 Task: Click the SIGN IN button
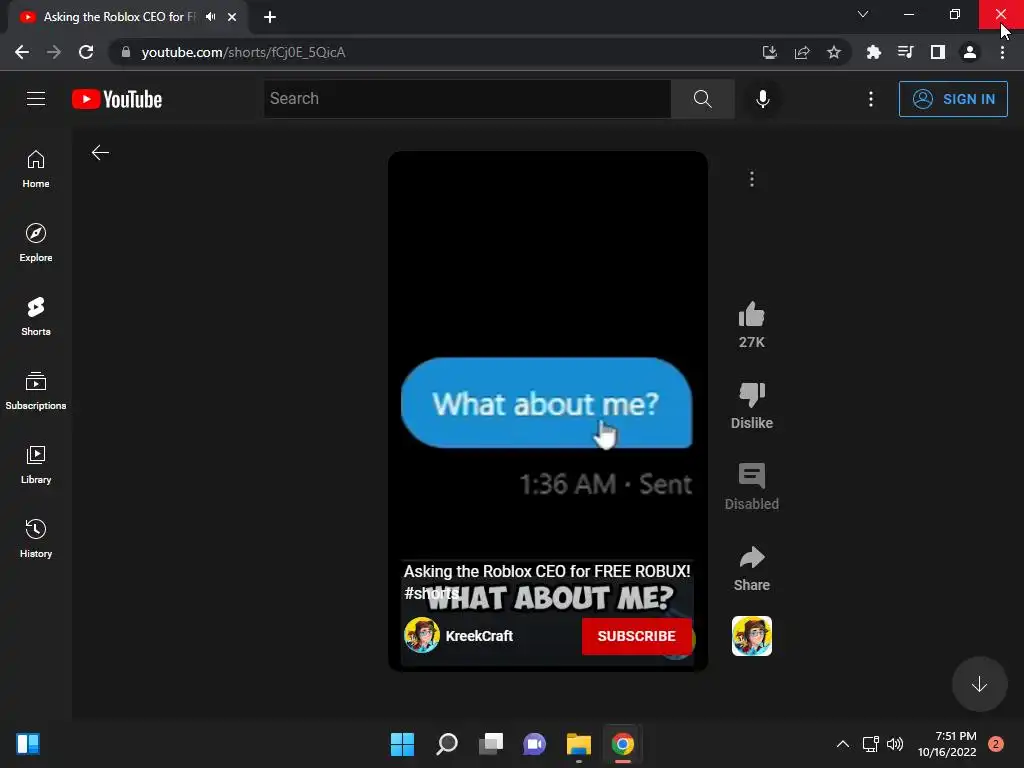(x=953, y=99)
